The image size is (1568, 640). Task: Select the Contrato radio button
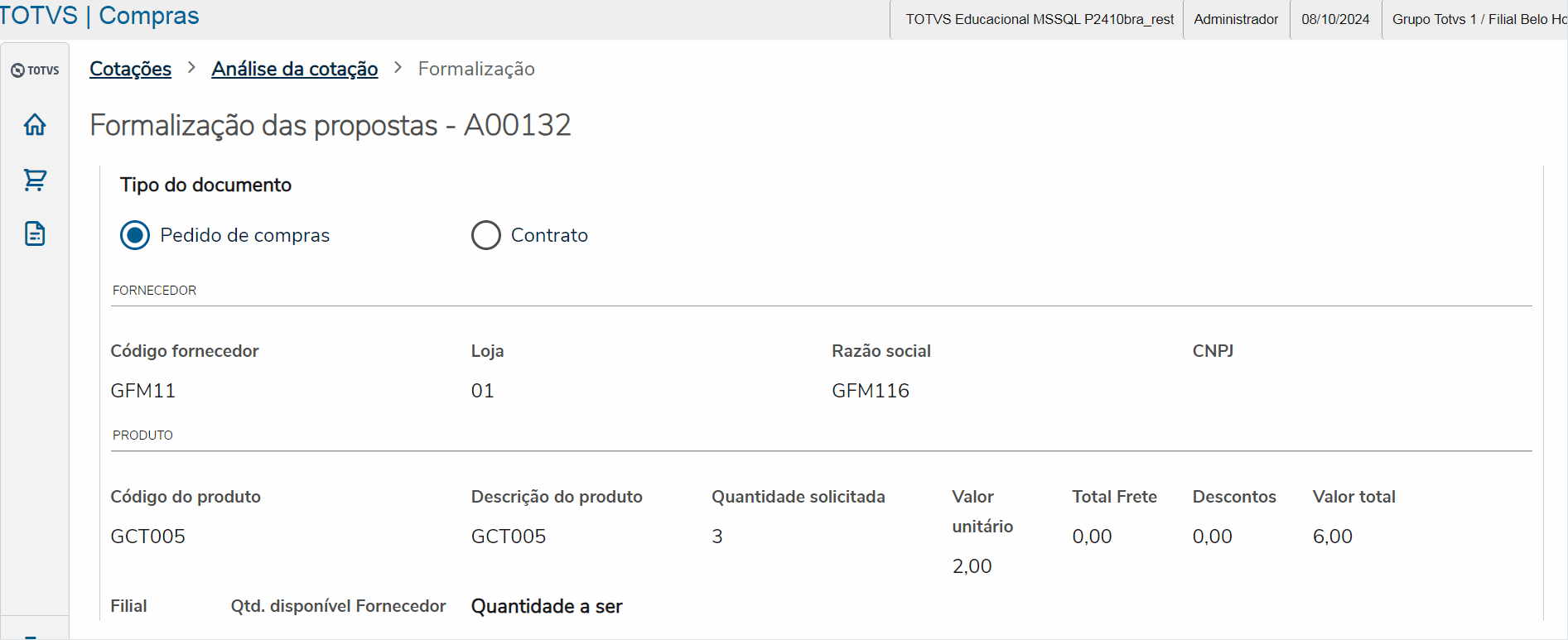tap(486, 235)
